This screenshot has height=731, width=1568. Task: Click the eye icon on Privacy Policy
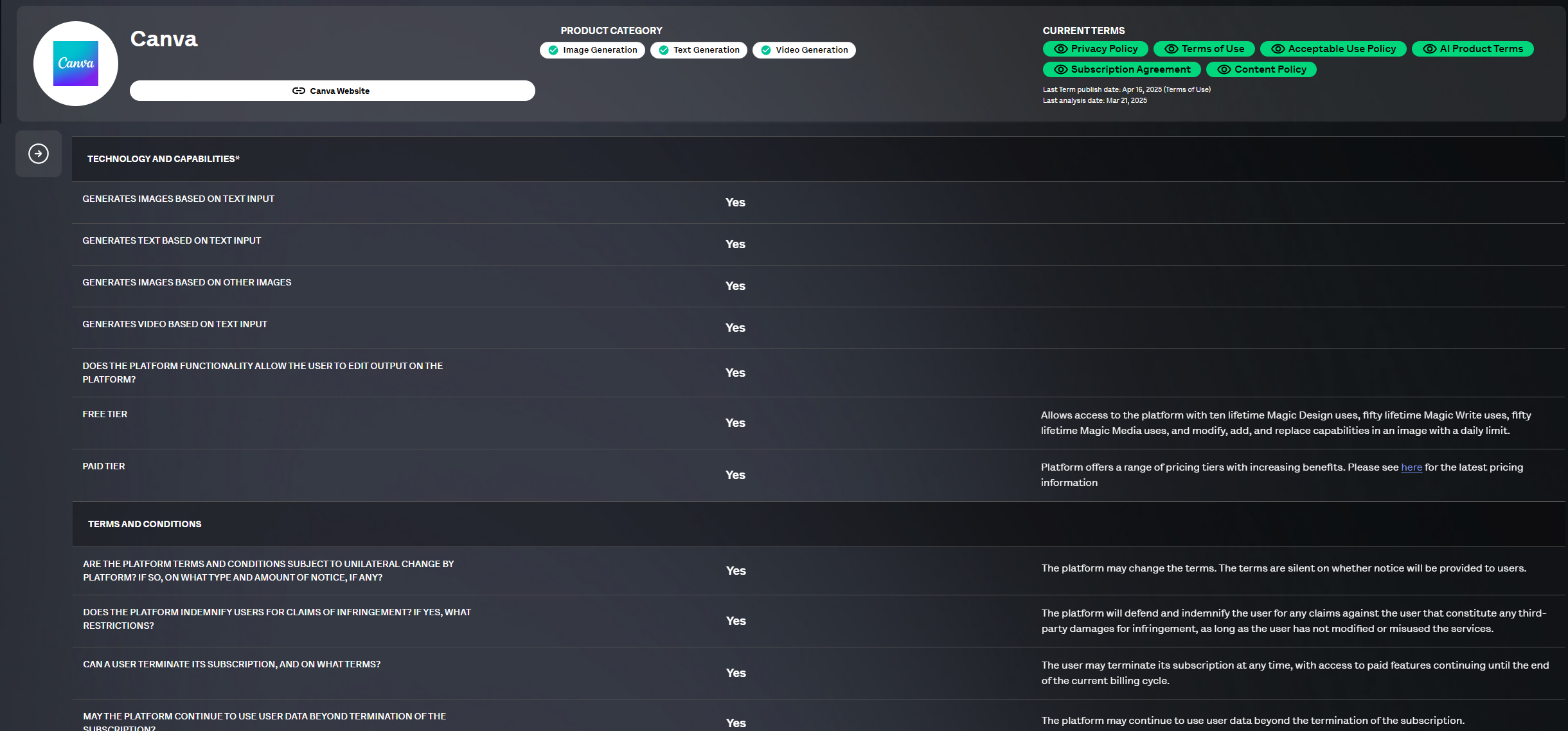(1061, 49)
